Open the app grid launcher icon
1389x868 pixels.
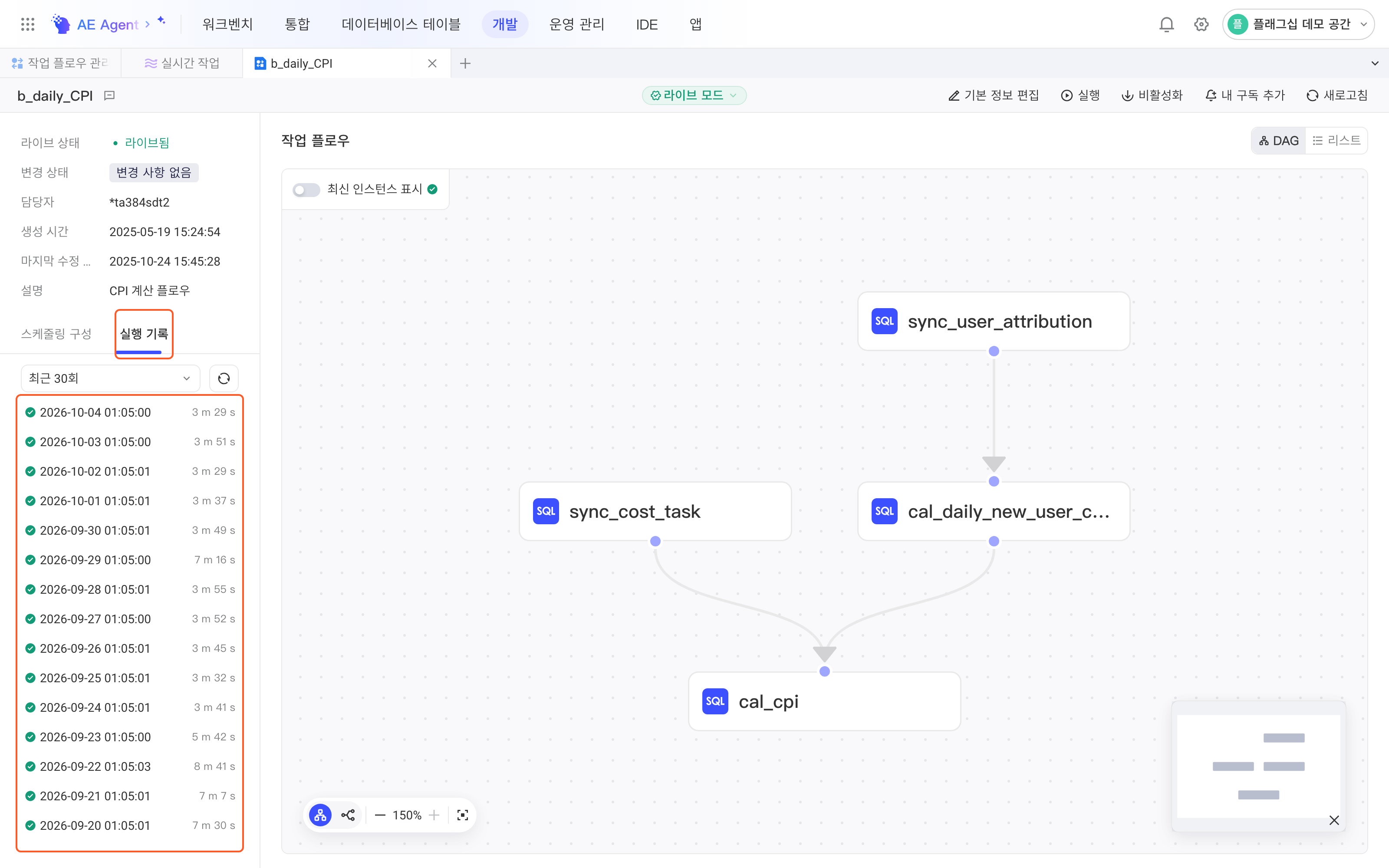(x=27, y=24)
